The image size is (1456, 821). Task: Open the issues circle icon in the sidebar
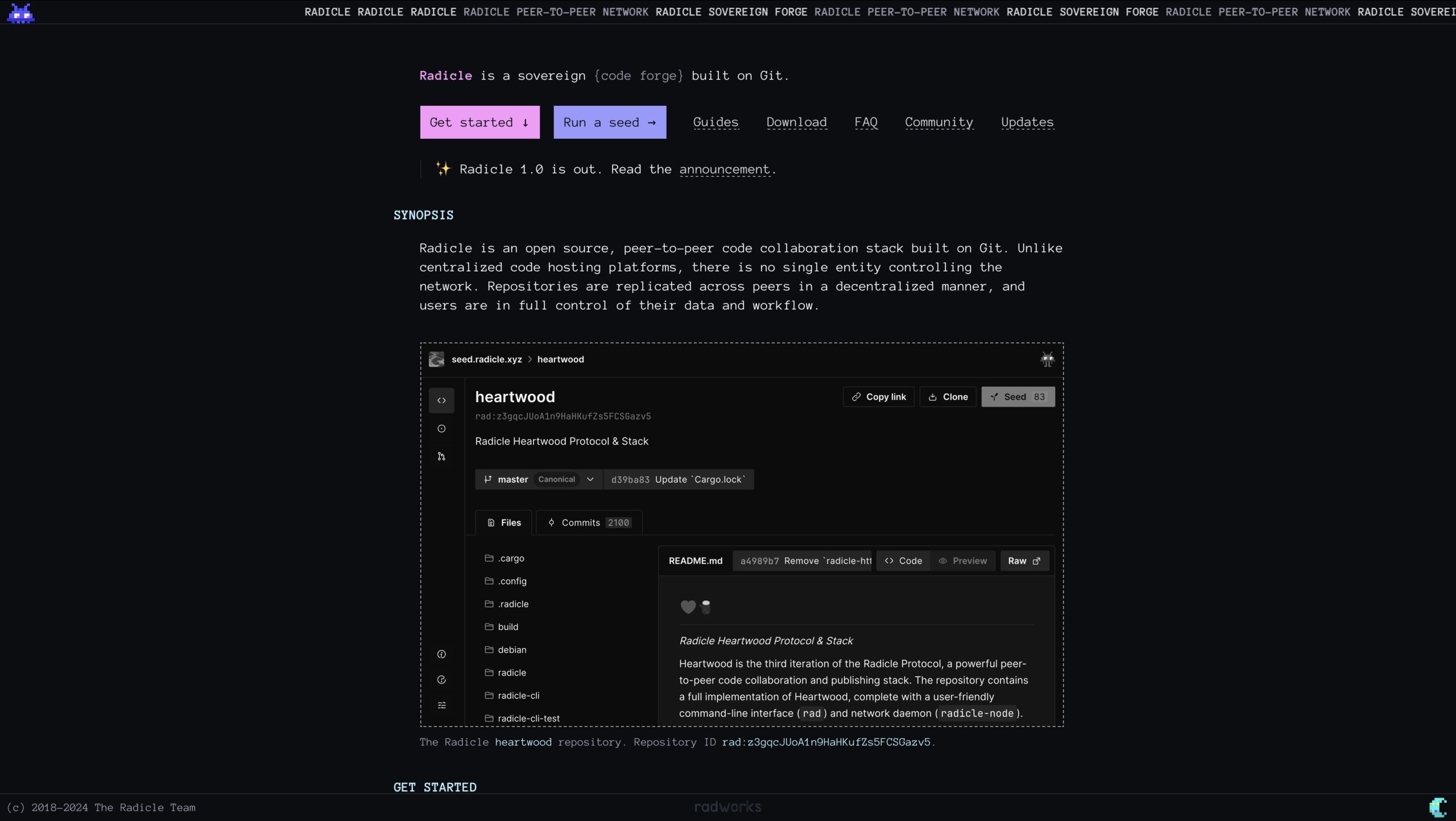coord(441,428)
